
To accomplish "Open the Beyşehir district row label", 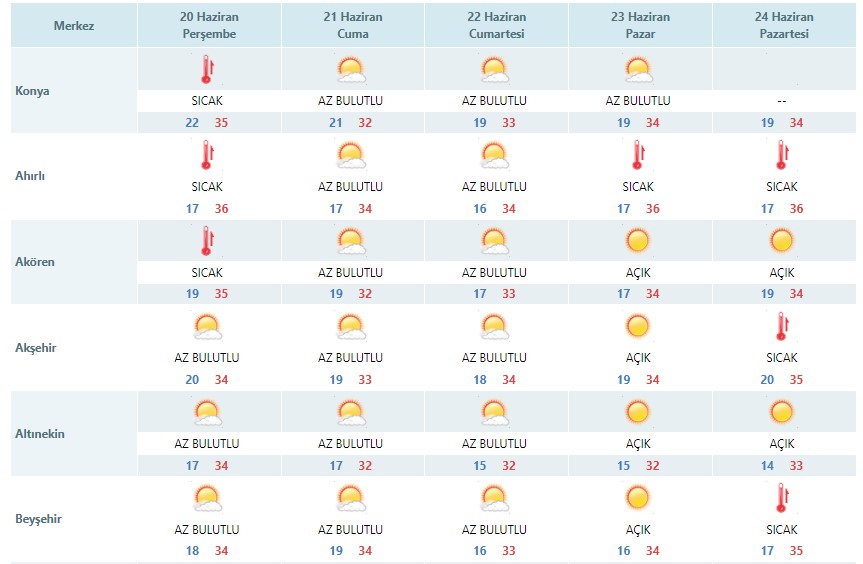I will click(x=38, y=519).
